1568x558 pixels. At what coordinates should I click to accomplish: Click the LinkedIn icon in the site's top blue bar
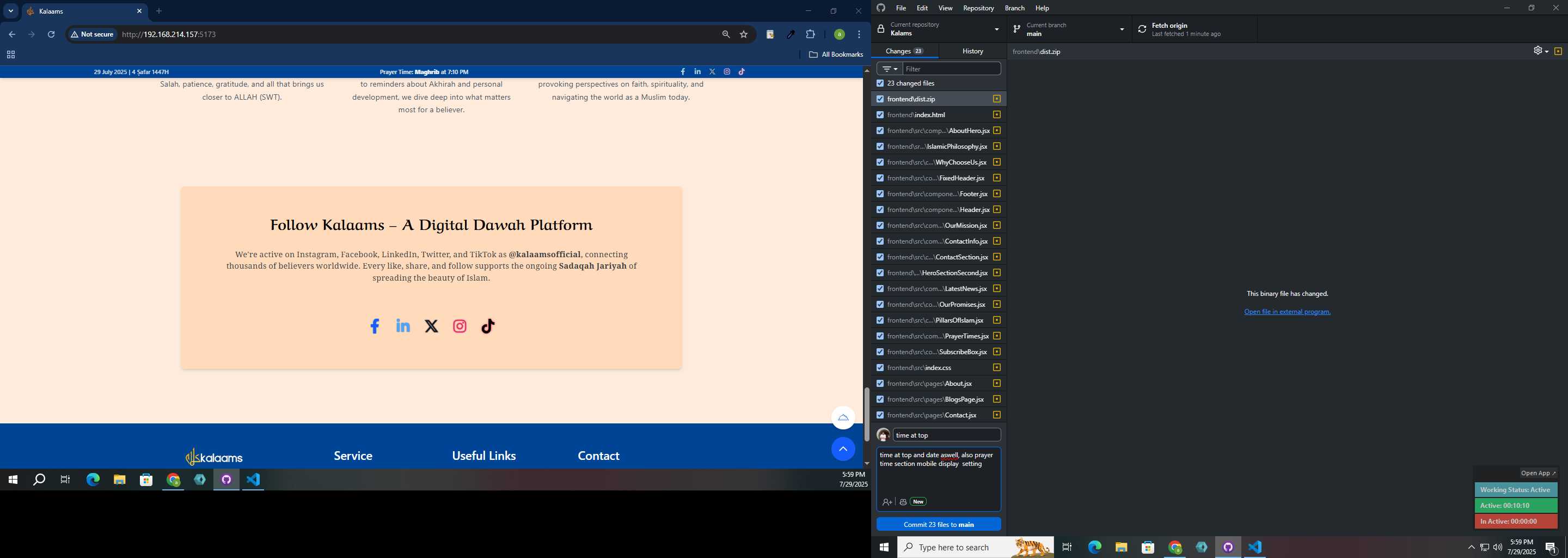click(697, 72)
